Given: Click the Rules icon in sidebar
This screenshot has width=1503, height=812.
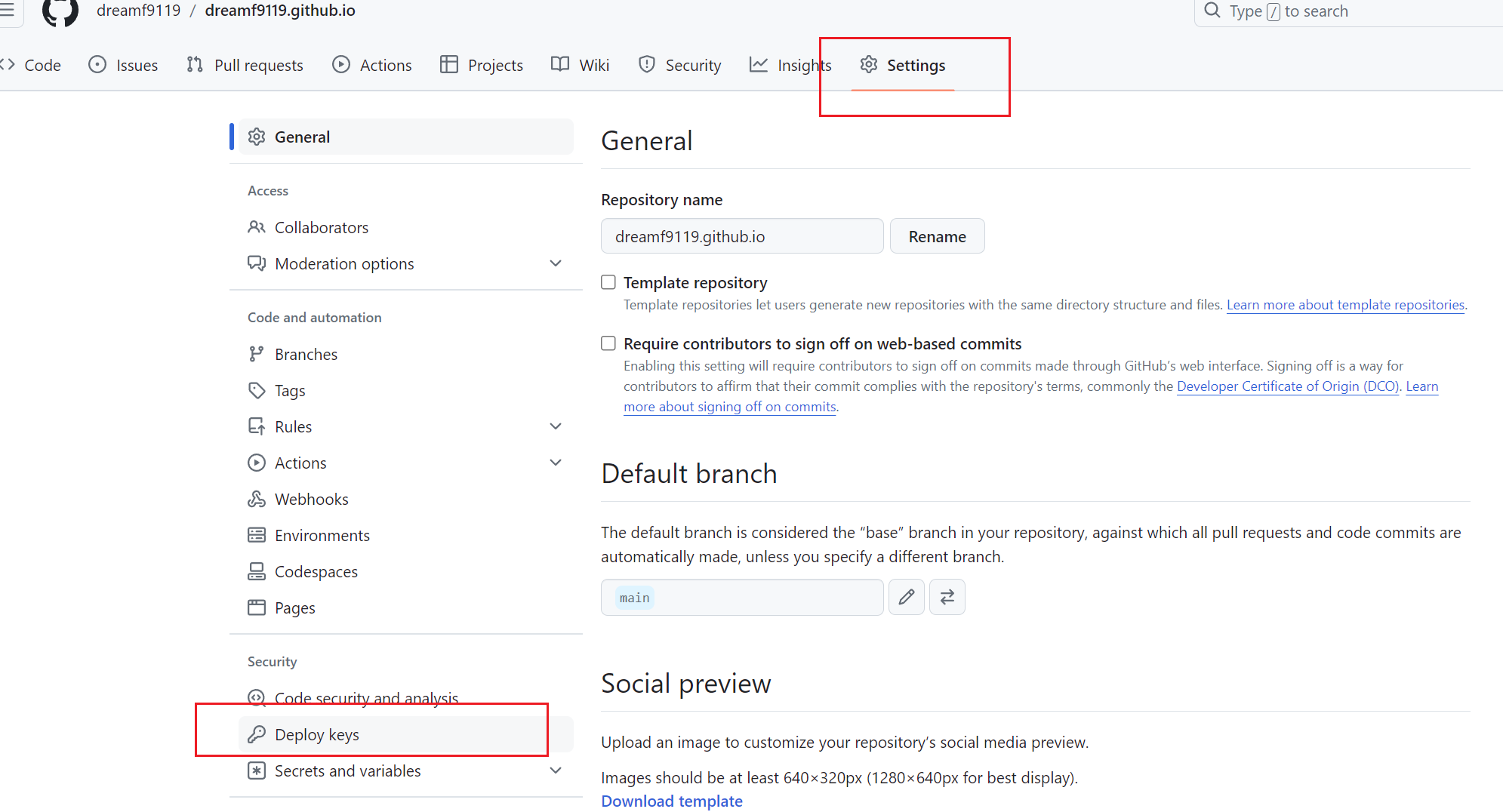Looking at the screenshot, I should pos(257,426).
